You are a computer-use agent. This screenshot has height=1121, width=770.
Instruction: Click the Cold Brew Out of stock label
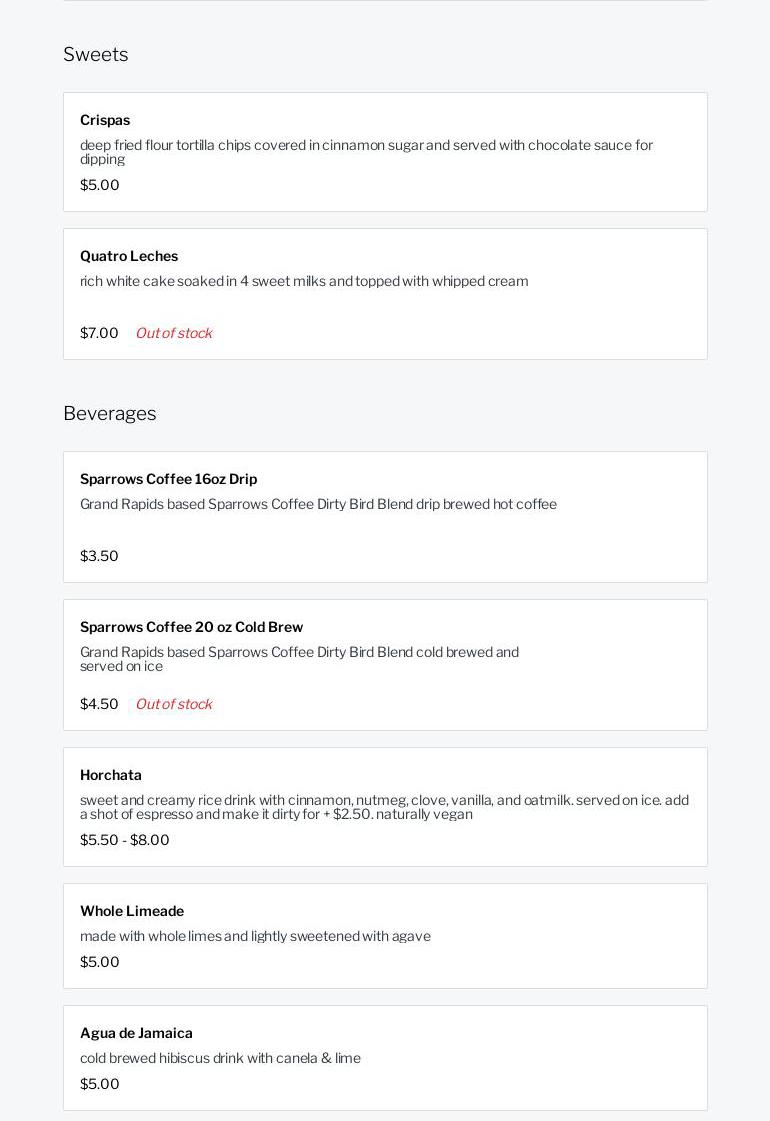coord(174,704)
